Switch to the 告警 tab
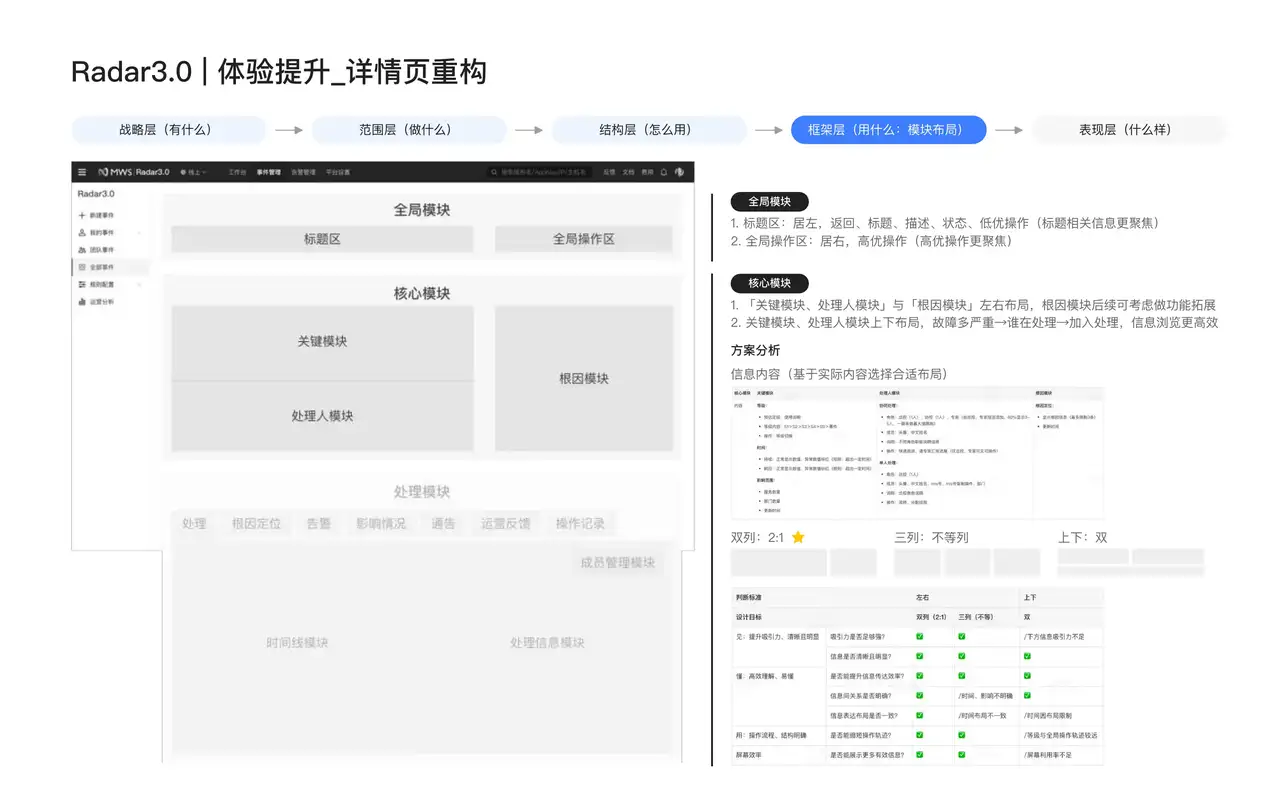Screen dimensions: 1280x800 click(318, 523)
